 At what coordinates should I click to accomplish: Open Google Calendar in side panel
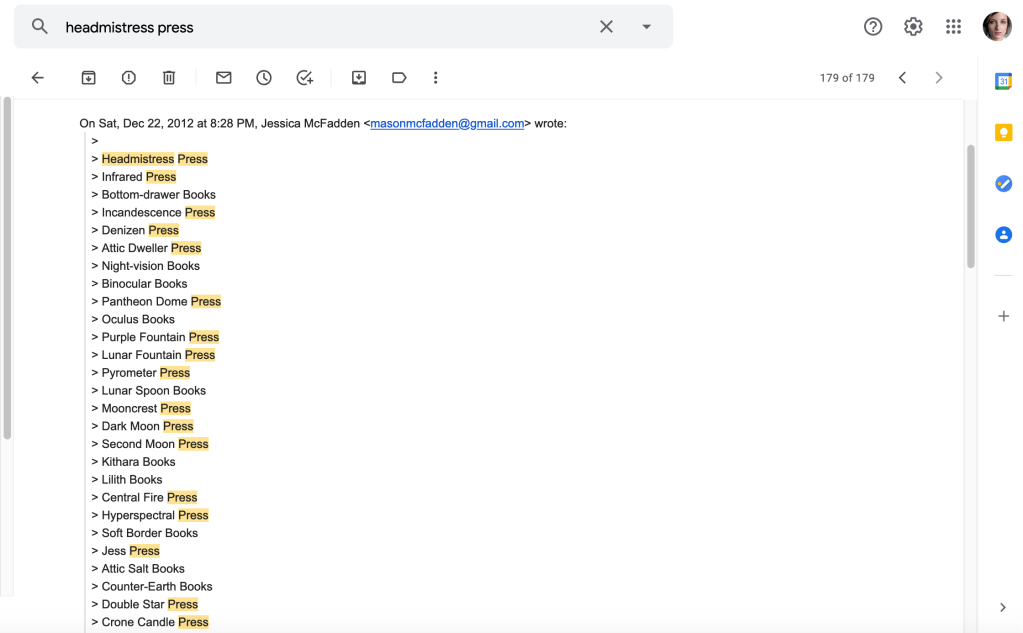click(x=1003, y=82)
